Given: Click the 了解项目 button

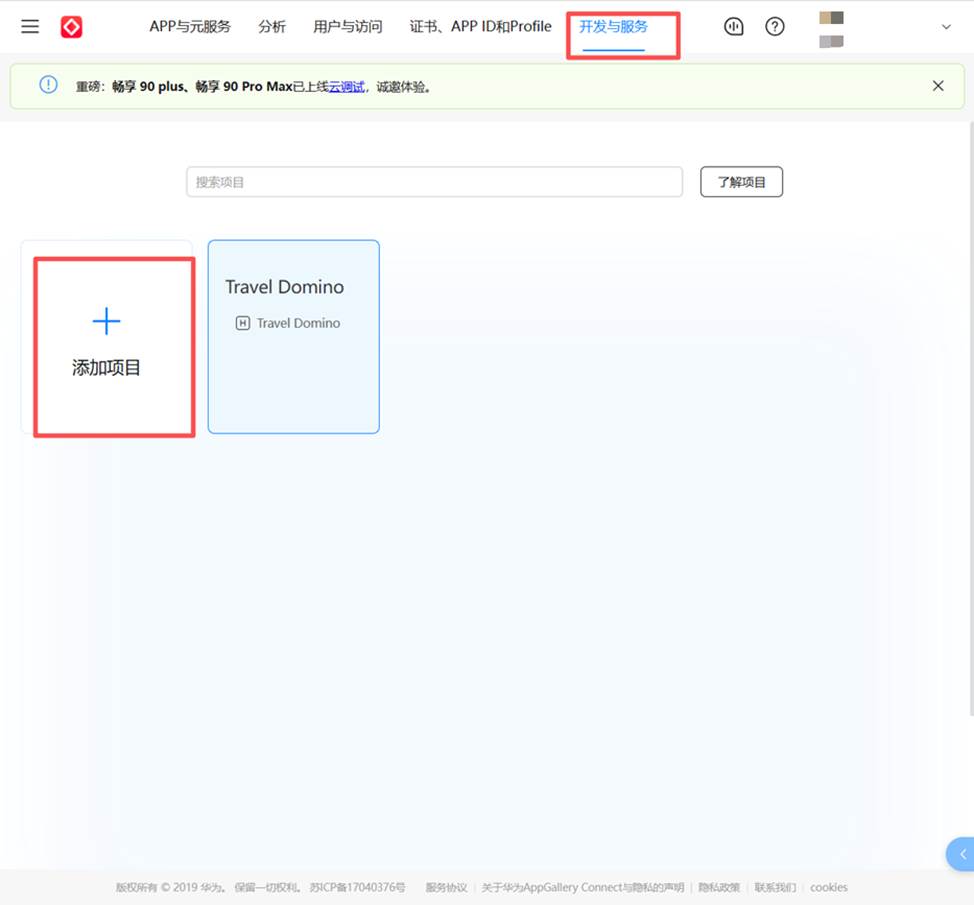Looking at the screenshot, I should coord(741,182).
